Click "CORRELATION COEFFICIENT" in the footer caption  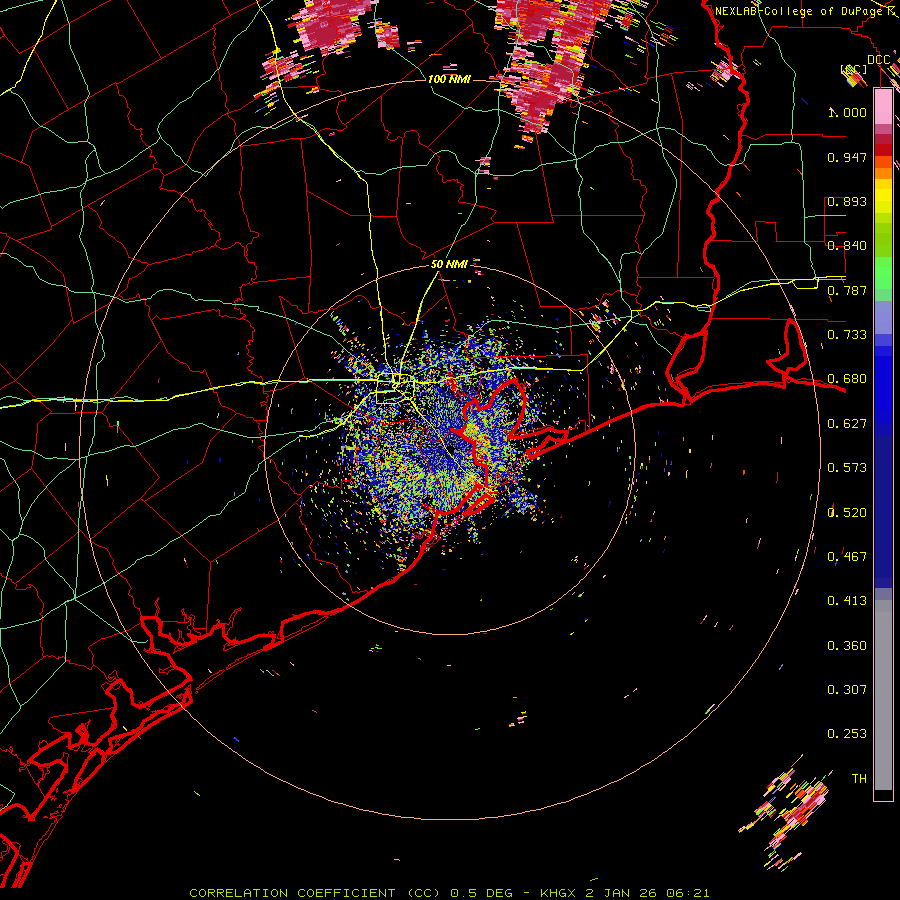tap(293, 893)
